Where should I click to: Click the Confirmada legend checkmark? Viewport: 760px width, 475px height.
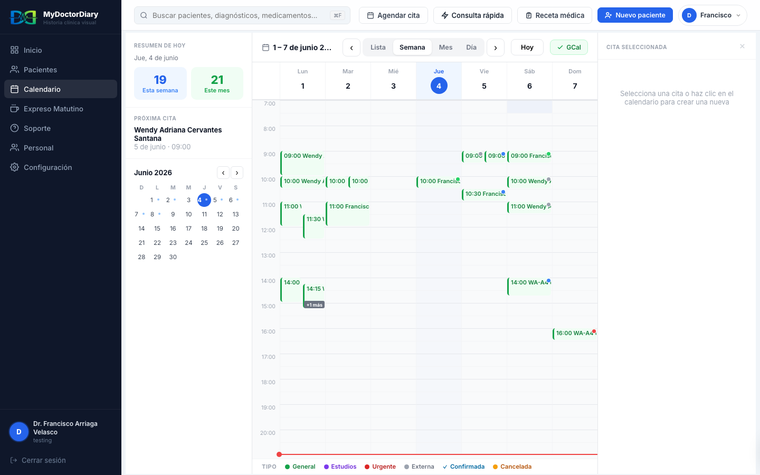[445, 467]
